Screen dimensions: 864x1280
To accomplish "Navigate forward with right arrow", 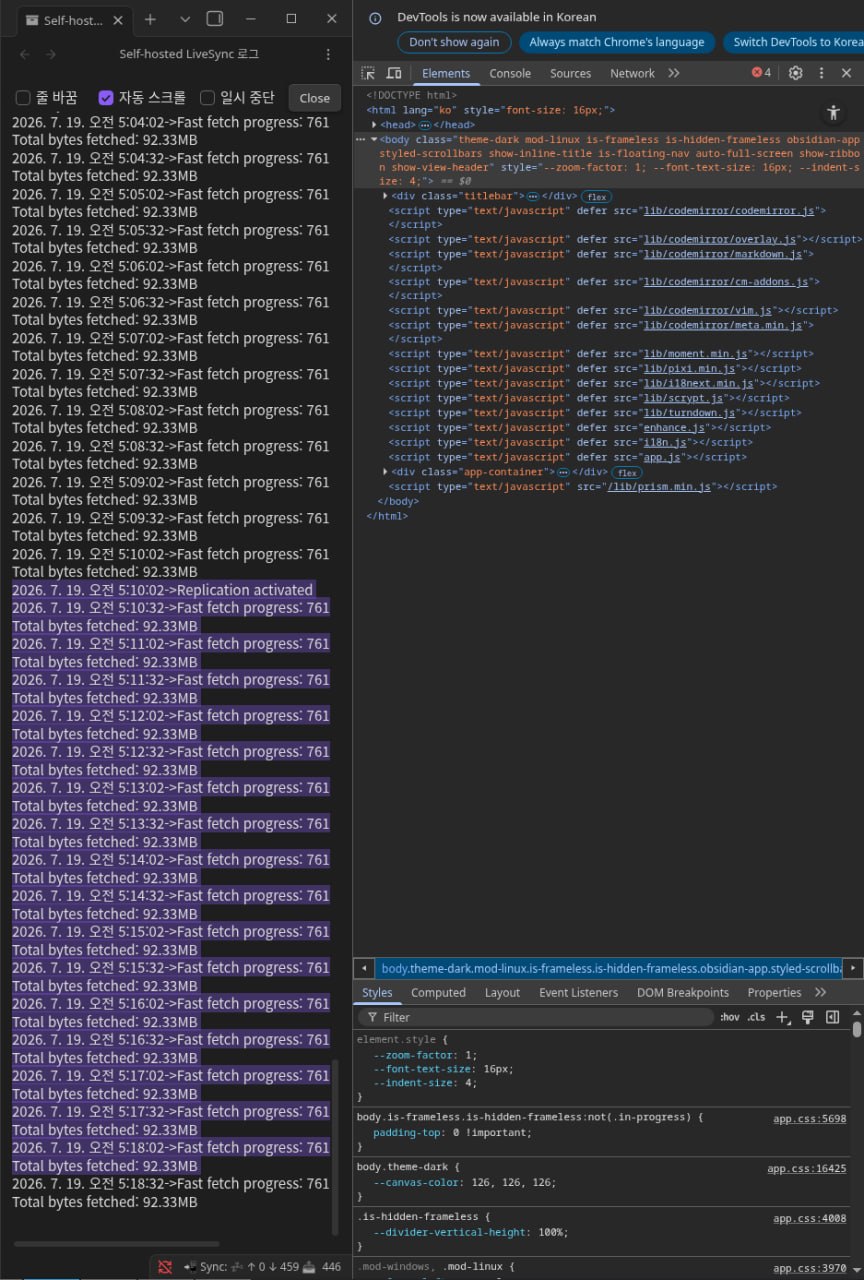I will (51, 54).
